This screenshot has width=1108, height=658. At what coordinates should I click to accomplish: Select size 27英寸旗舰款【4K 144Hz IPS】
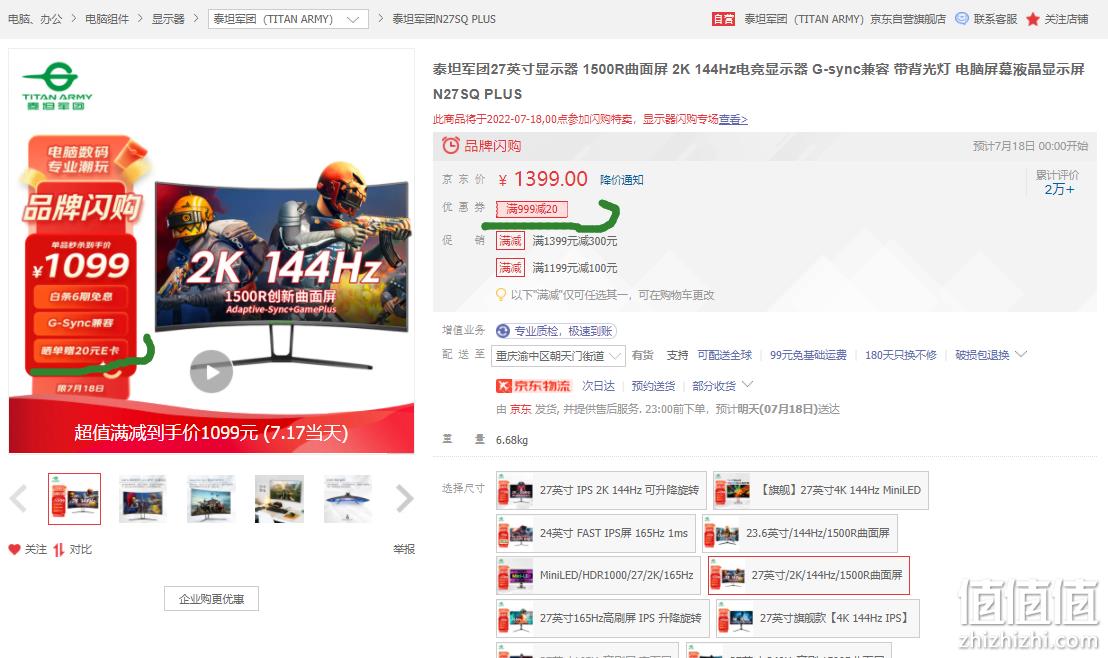coord(818,618)
